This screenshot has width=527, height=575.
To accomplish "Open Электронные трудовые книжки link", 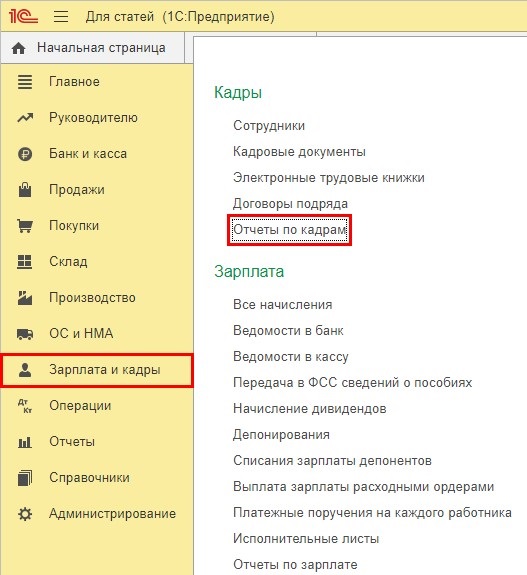I will click(x=329, y=178).
